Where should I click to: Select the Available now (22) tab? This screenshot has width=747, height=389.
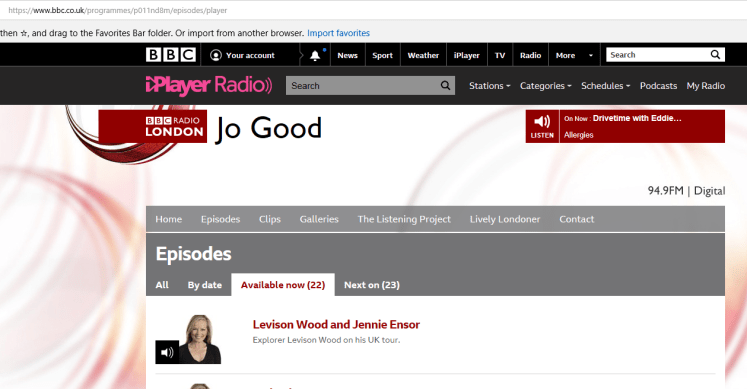(283, 285)
